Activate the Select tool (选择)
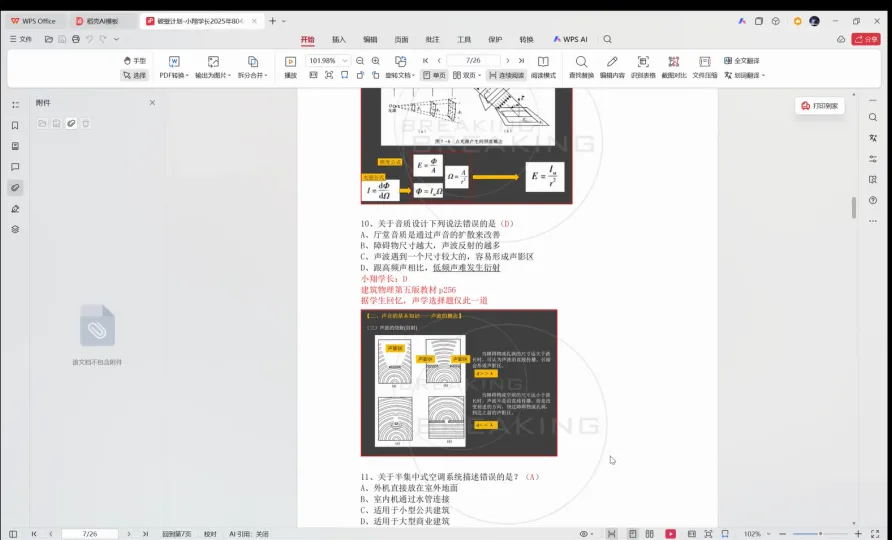This screenshot has width=892, height=540. click(x=135, y=75)
